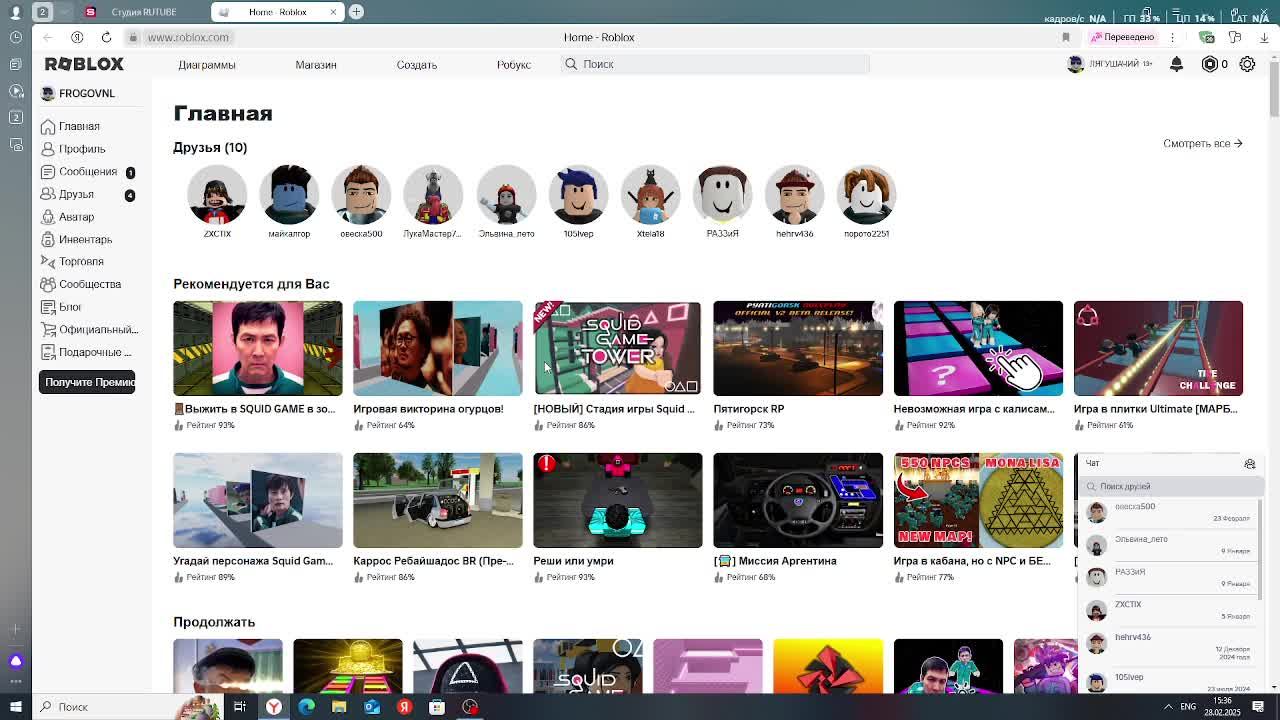Open the Выжить в SQUID GAME game thumbnail
This screenshot has height=720, width=1280.
257,348
